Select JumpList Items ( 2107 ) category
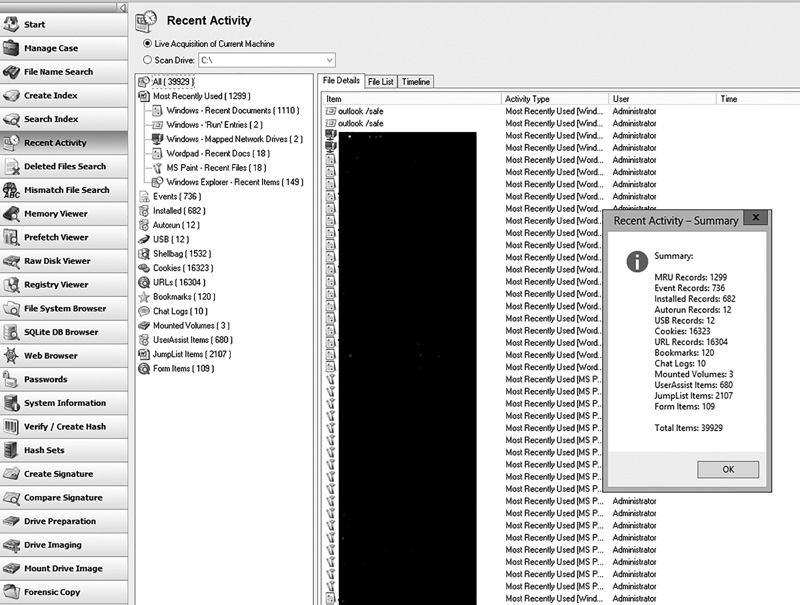Viewport: 800px width, 605px height. pyautogui.click(x=192, y=354)
